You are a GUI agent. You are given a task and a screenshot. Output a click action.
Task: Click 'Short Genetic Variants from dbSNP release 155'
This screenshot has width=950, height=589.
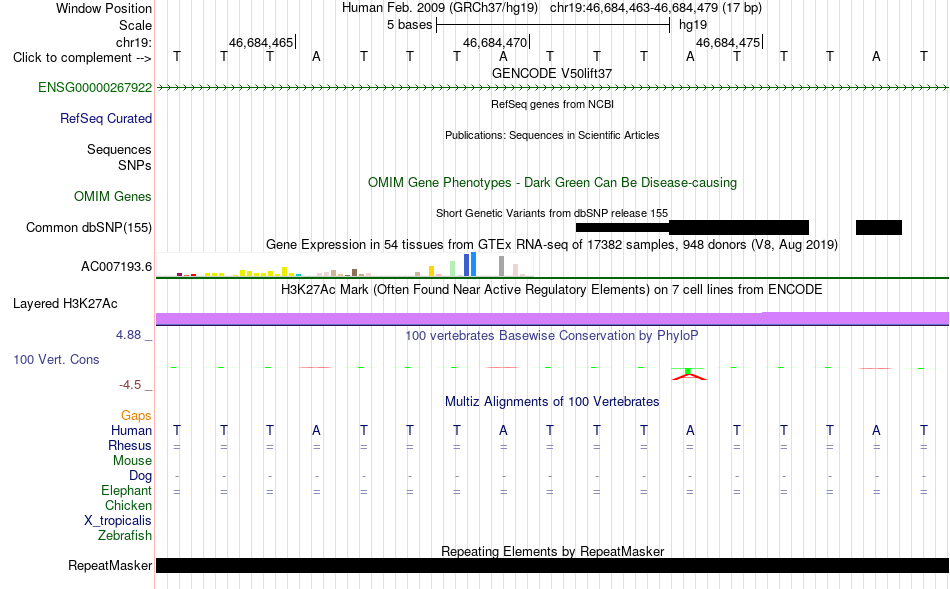click(552, 213)
